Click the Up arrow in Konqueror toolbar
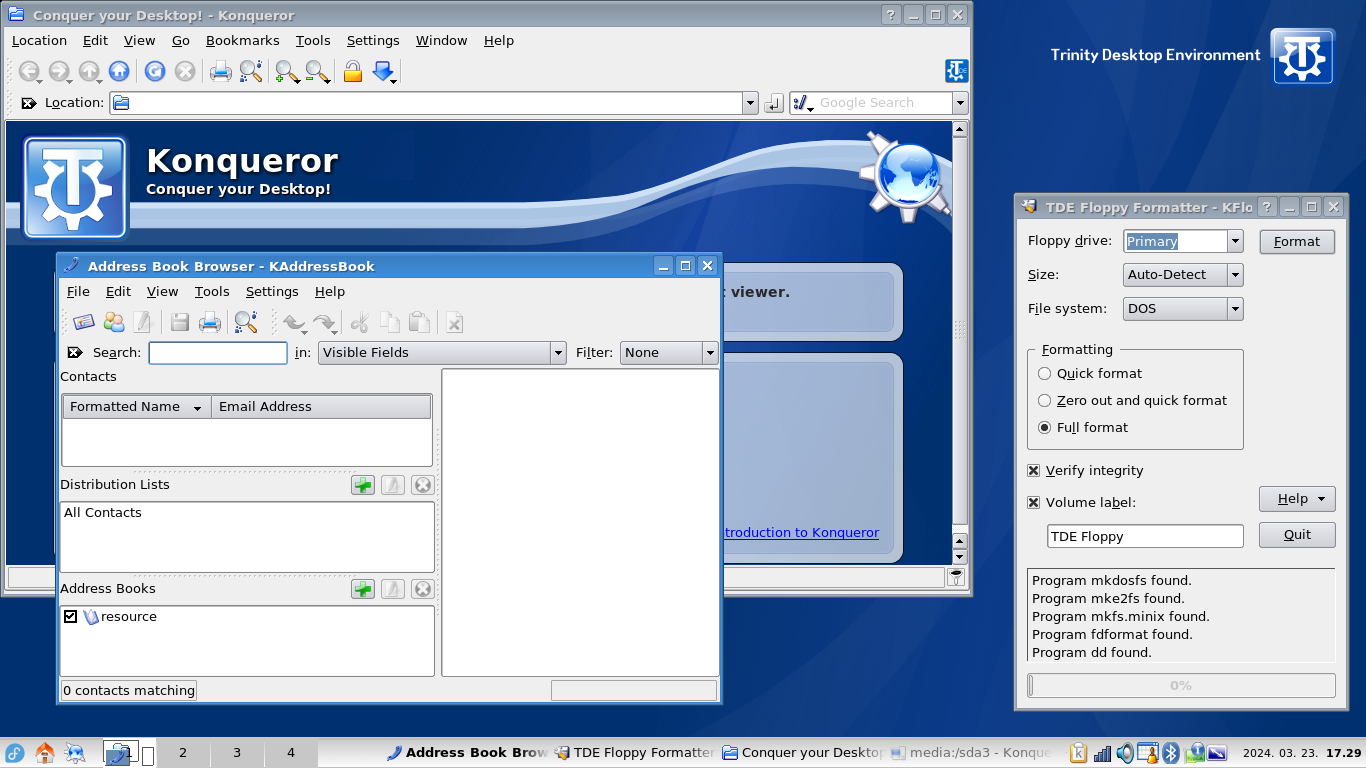The width and height of the screenshot is (1366, 768). (89, 71)
